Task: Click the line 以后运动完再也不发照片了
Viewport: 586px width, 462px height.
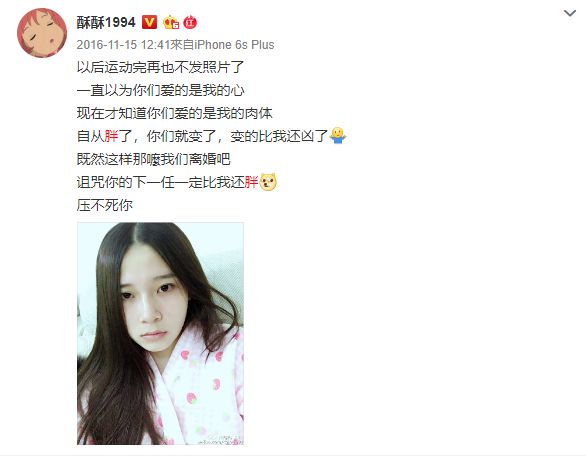Action: (160, 67)
